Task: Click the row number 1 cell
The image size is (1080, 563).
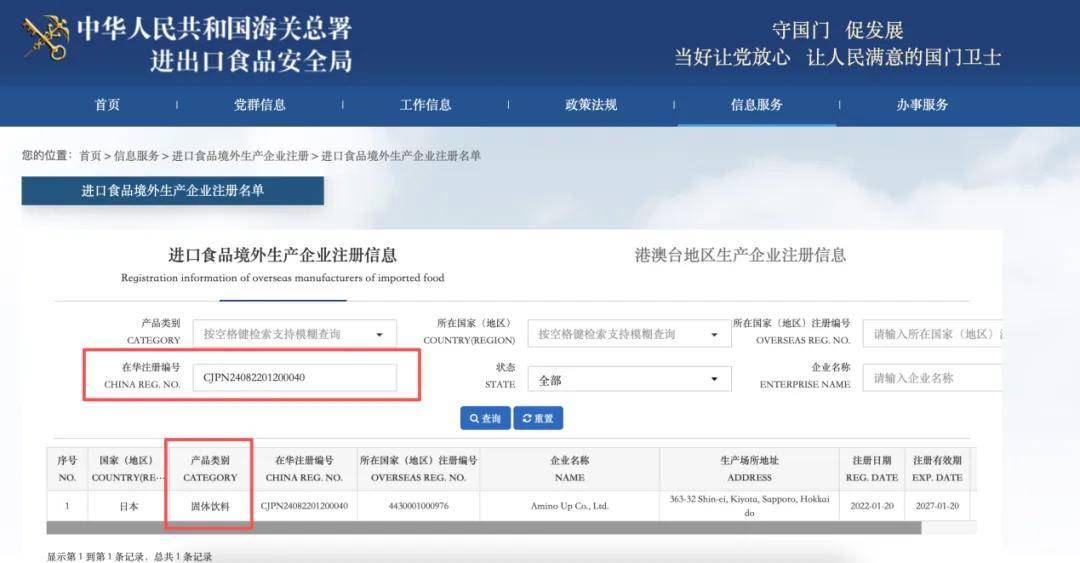Action: click(x=67, y=506)
